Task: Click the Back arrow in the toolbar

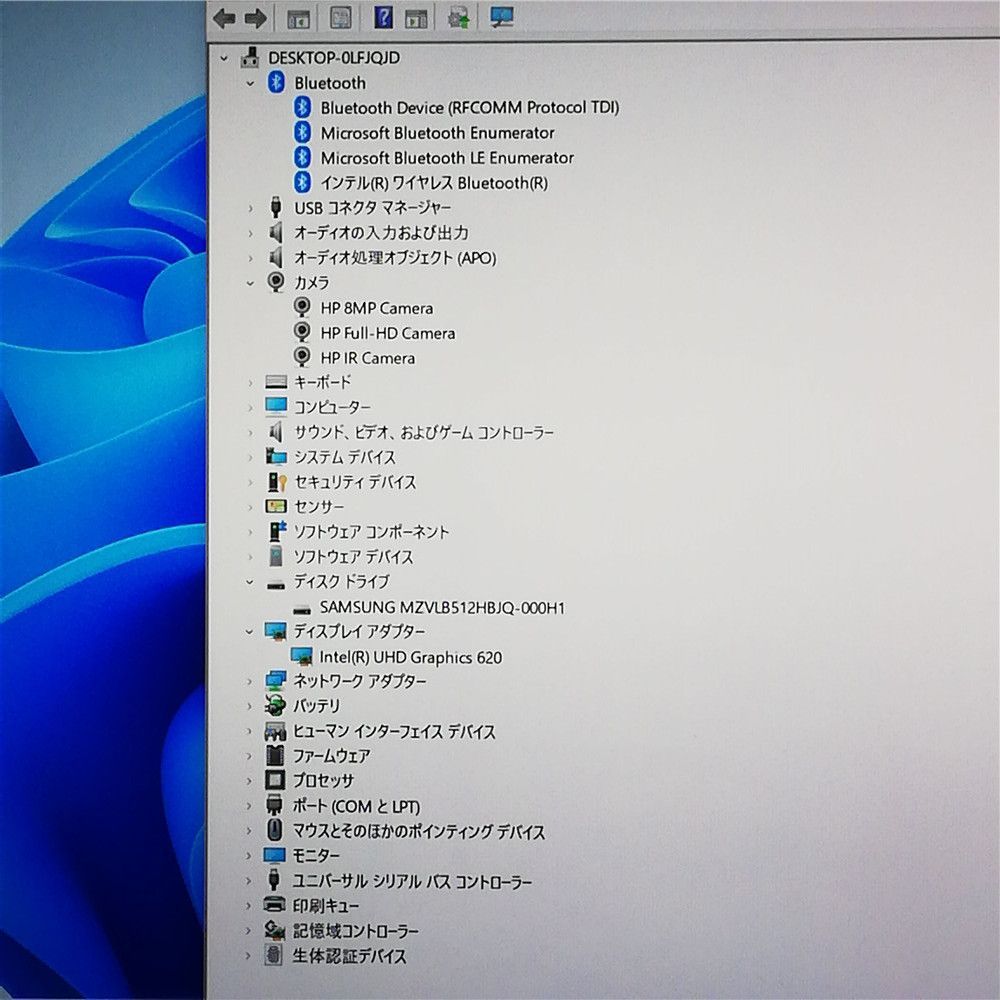Action: [224, 18]
